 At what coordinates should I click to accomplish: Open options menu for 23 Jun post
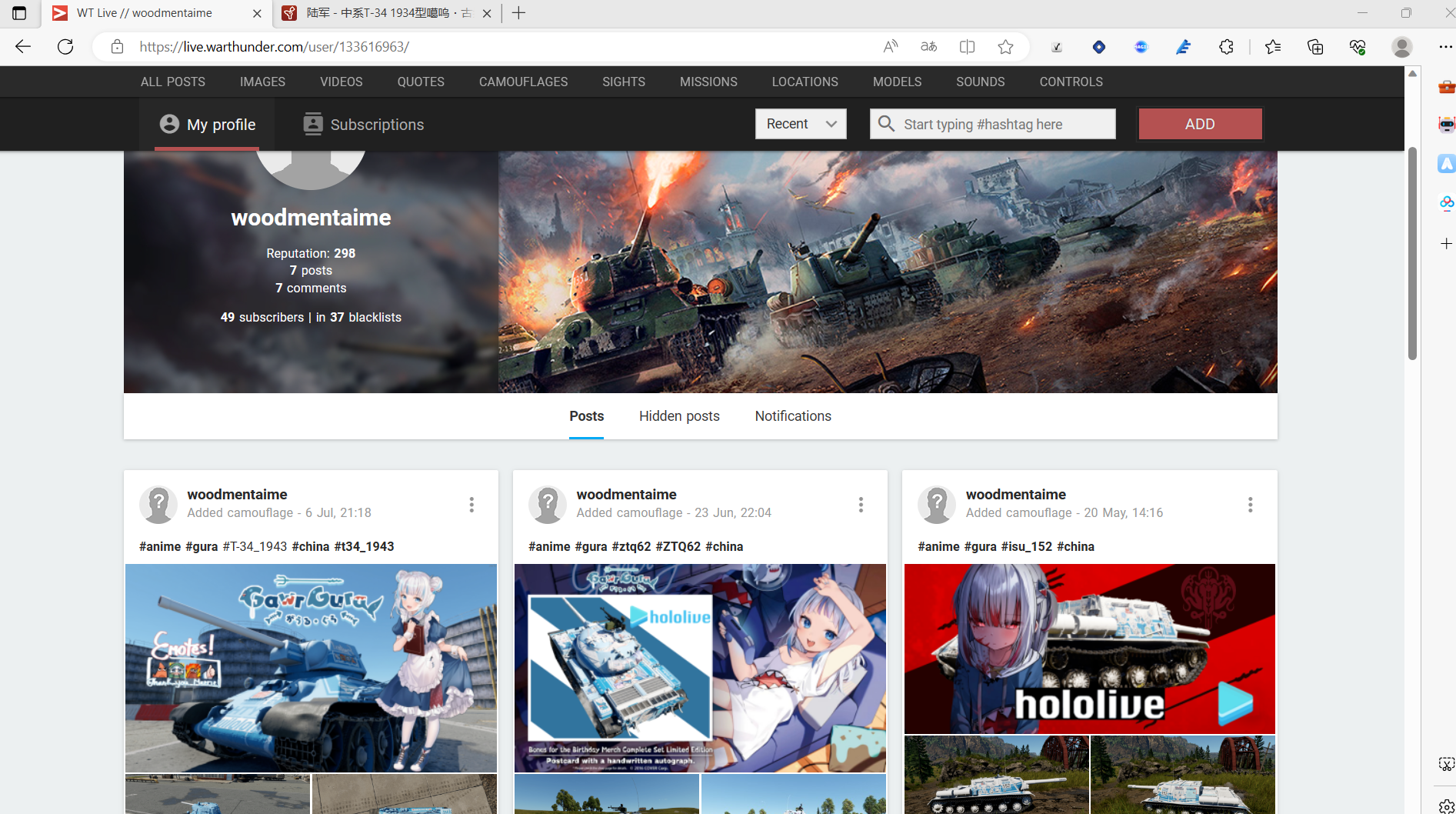861,505
